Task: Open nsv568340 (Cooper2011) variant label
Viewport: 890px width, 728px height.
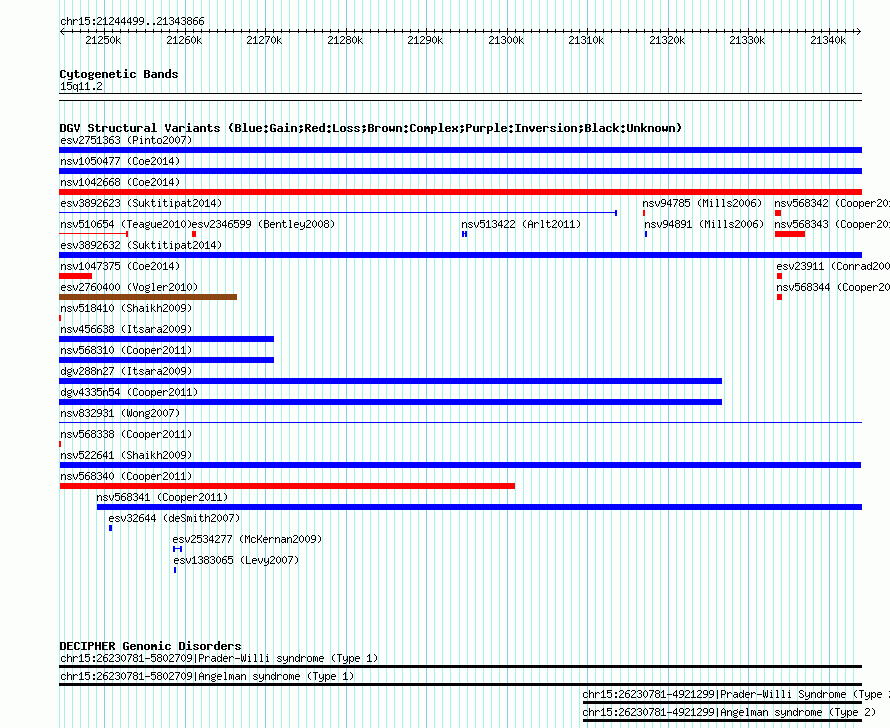Action: [x=126, y=476]
